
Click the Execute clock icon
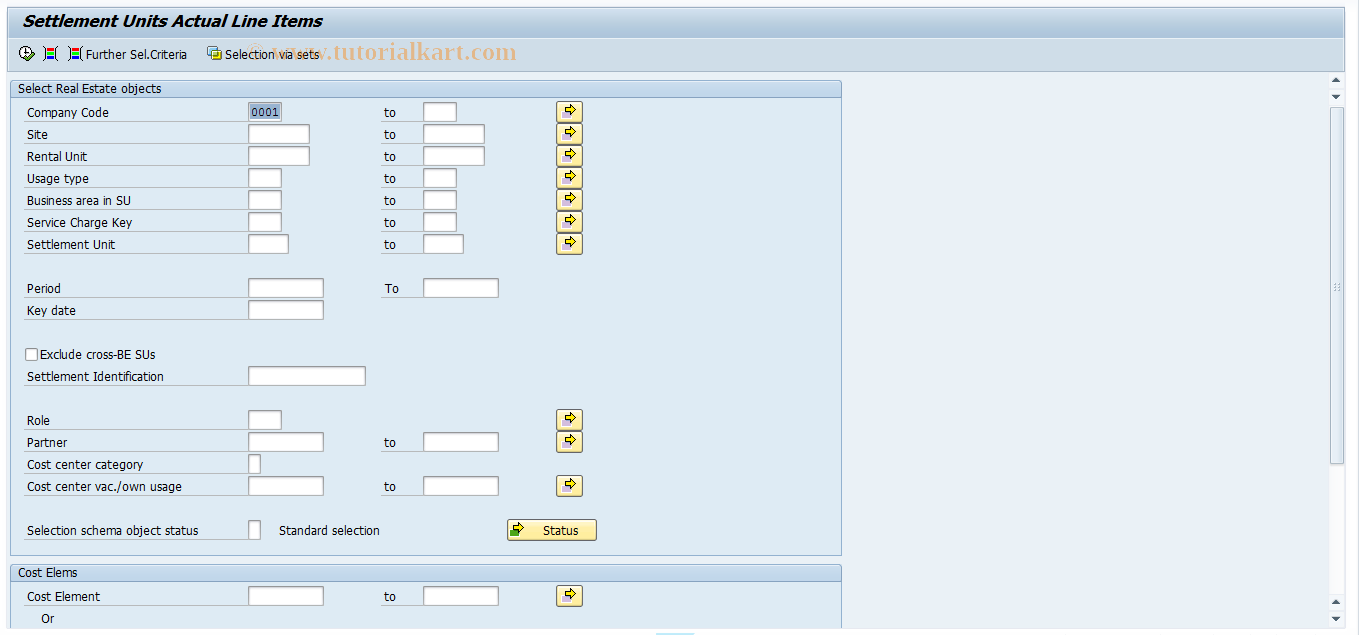click(x=27, y=54)
